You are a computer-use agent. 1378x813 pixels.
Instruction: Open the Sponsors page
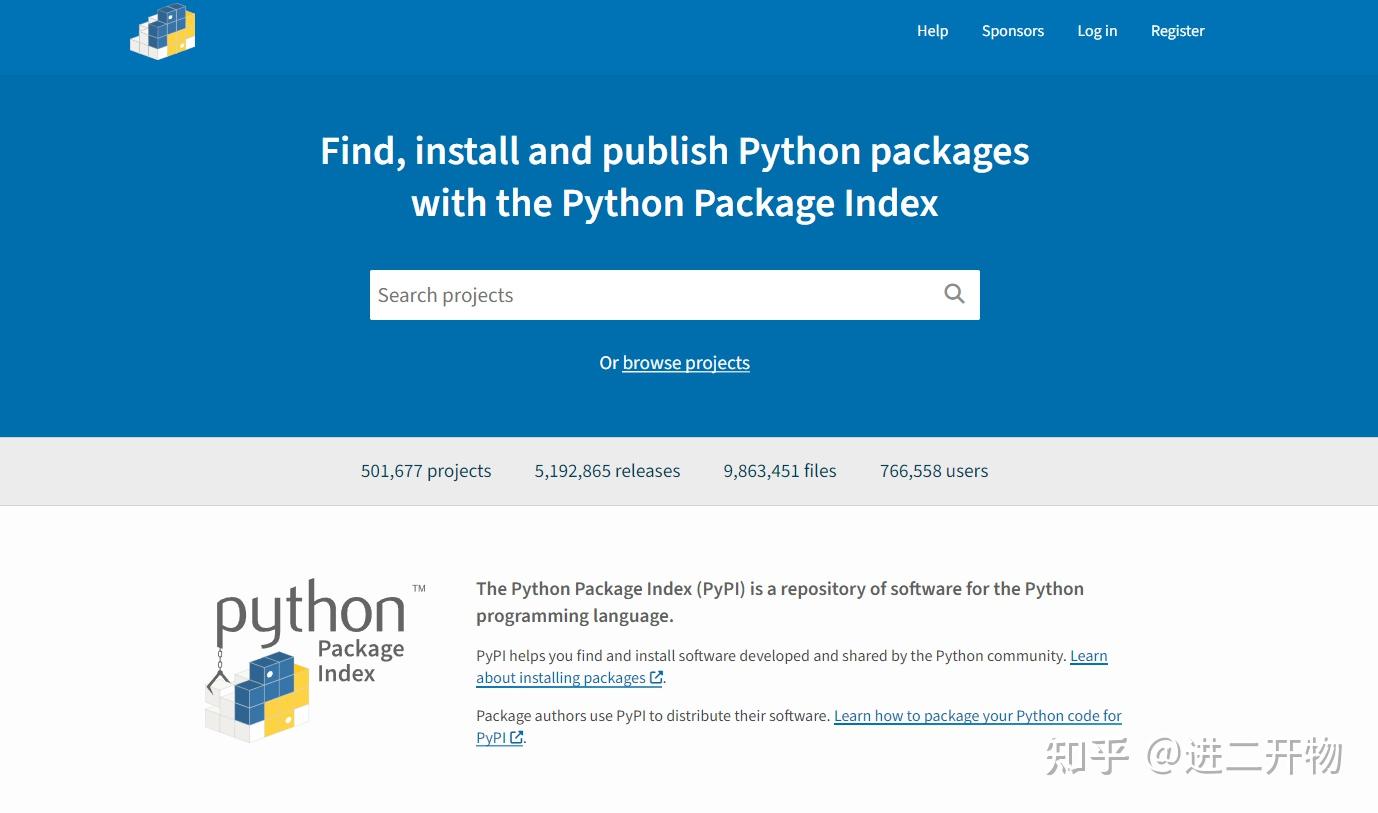(1012, 31)
